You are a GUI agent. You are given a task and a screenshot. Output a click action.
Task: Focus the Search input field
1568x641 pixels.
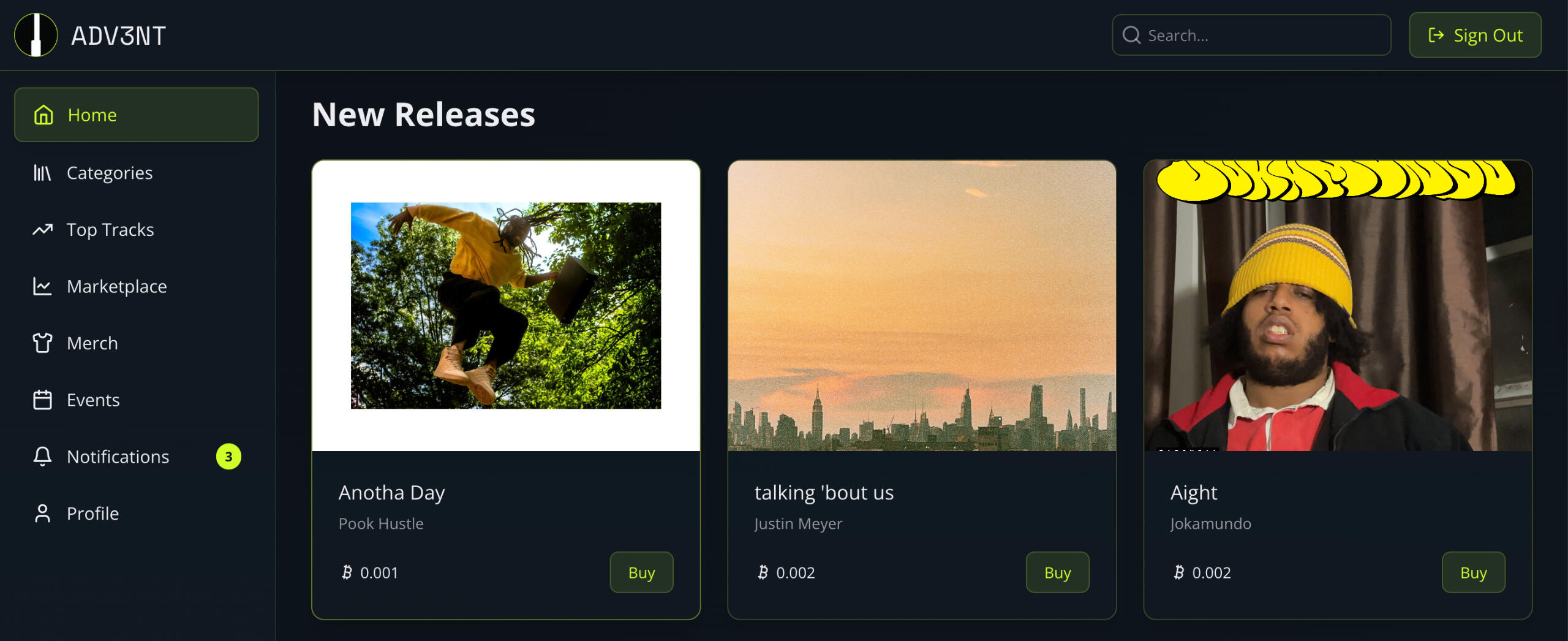(1251, 35)
